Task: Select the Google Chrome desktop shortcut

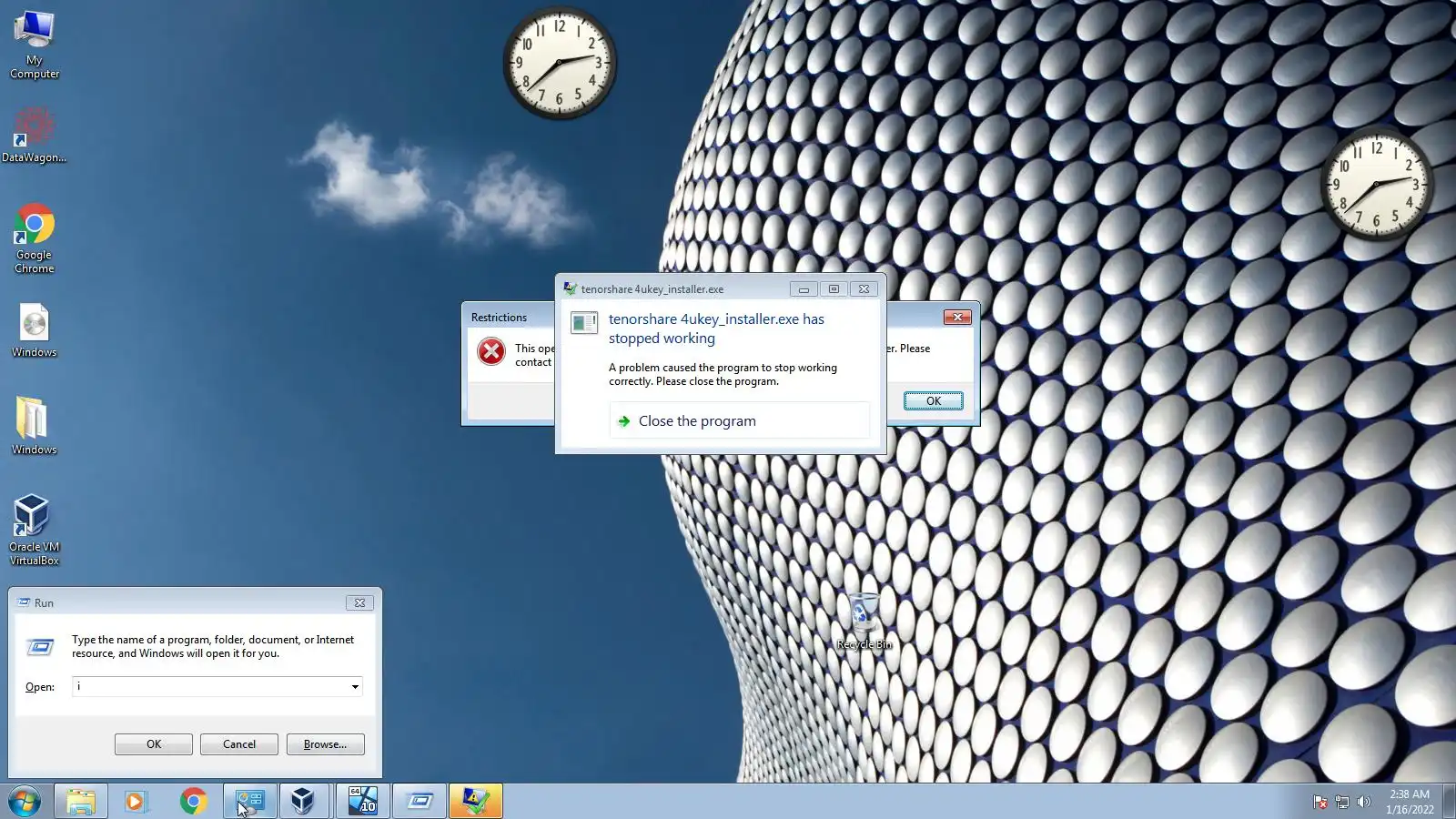Action: pyautogui.click(x=35, y=238)
